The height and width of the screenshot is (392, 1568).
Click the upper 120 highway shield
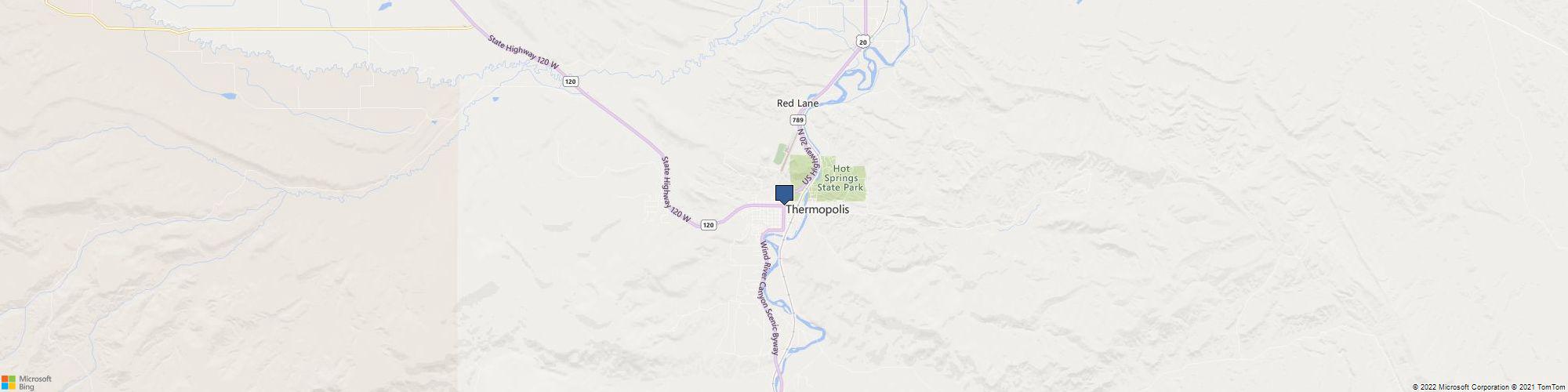571,82
